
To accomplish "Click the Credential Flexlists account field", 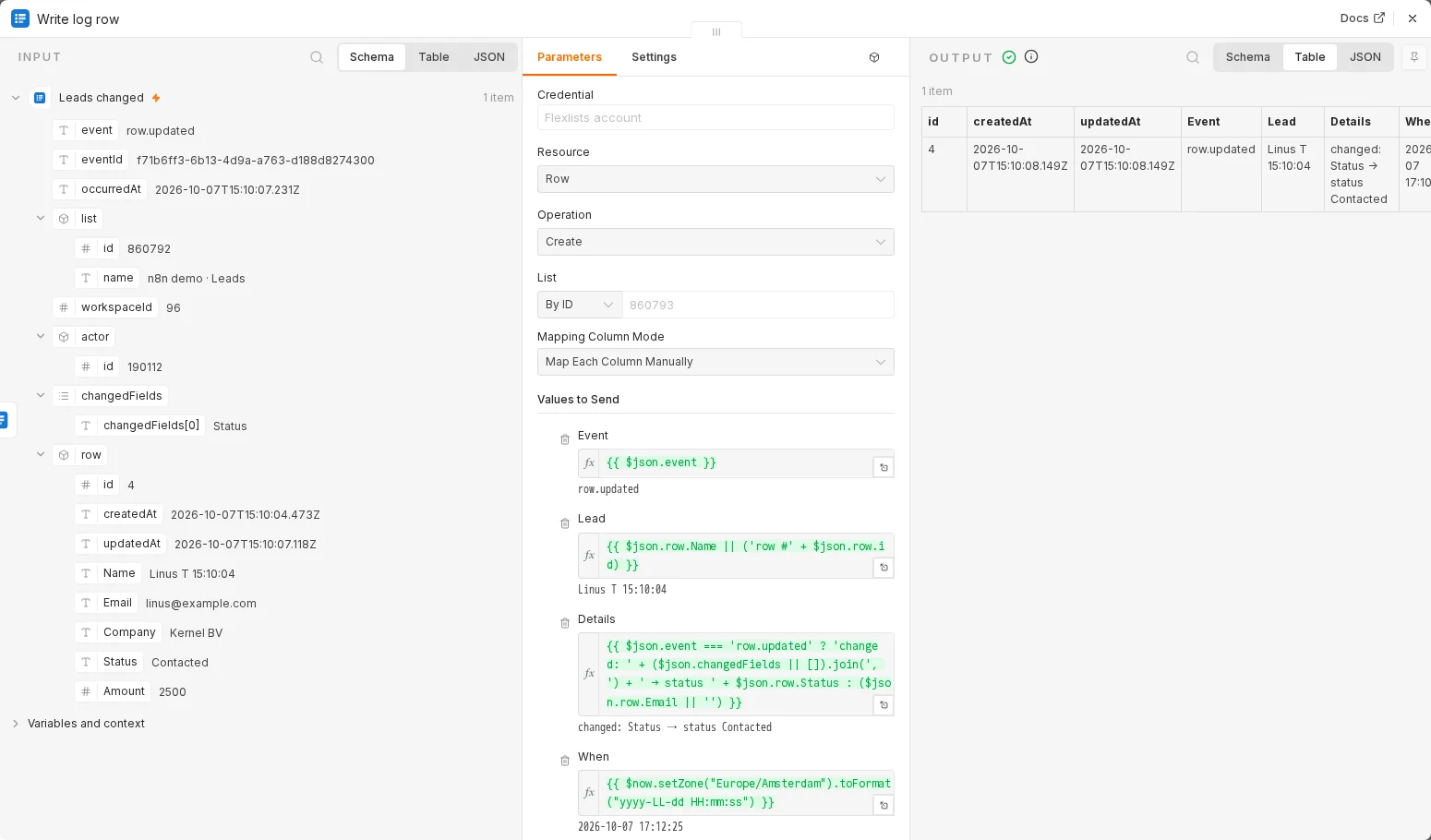I will click(715, 117).
